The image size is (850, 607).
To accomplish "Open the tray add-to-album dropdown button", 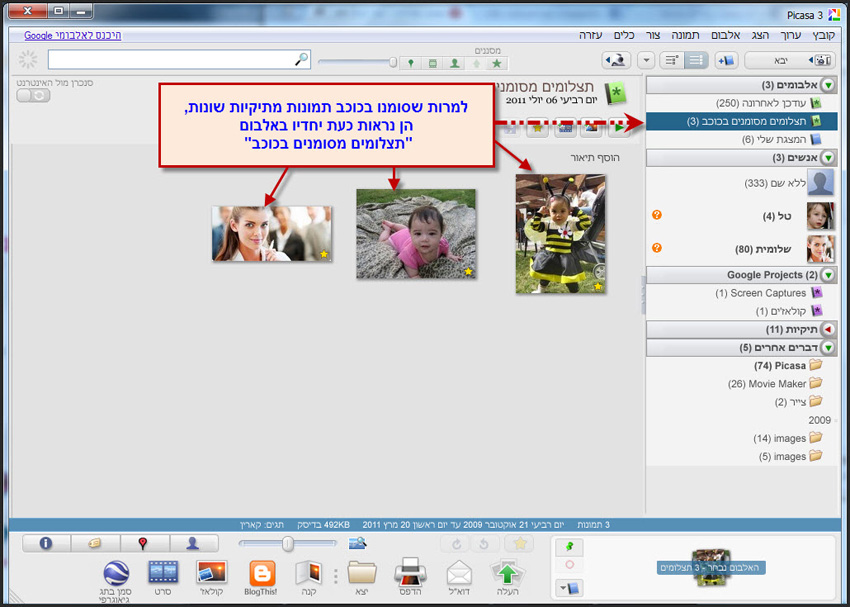I will point(569,588).
